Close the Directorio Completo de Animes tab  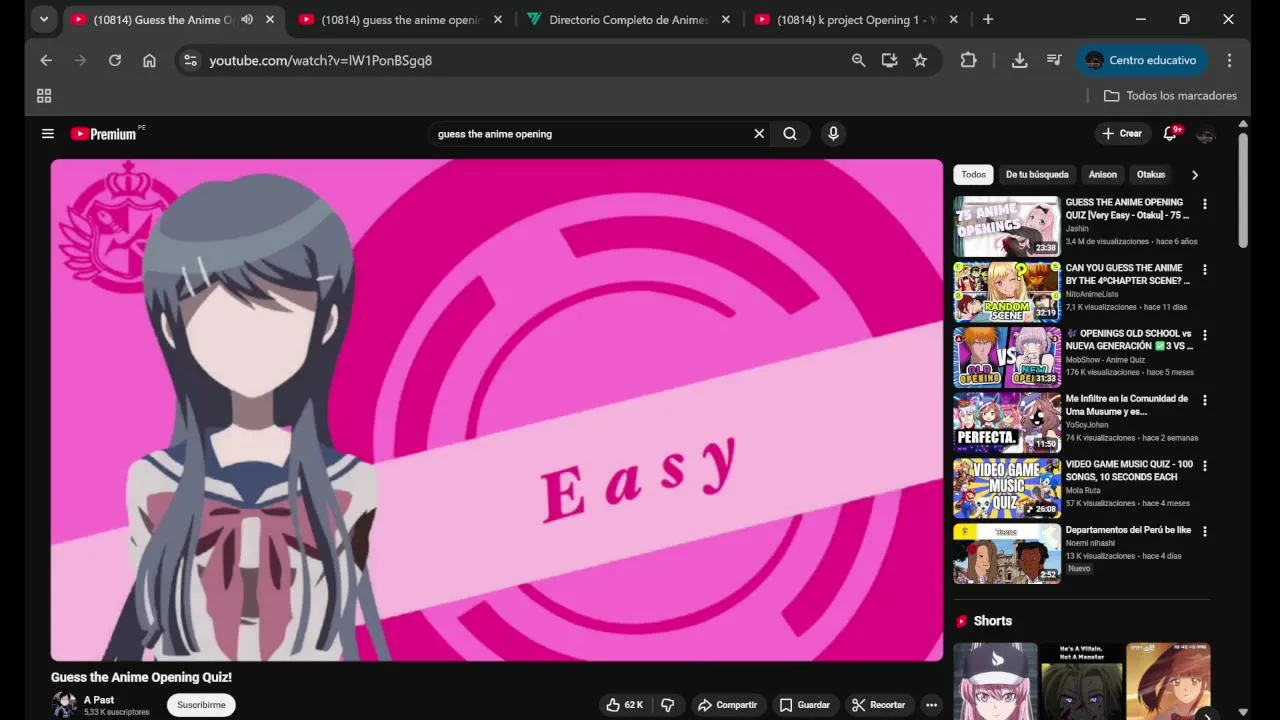coord(726,19)
